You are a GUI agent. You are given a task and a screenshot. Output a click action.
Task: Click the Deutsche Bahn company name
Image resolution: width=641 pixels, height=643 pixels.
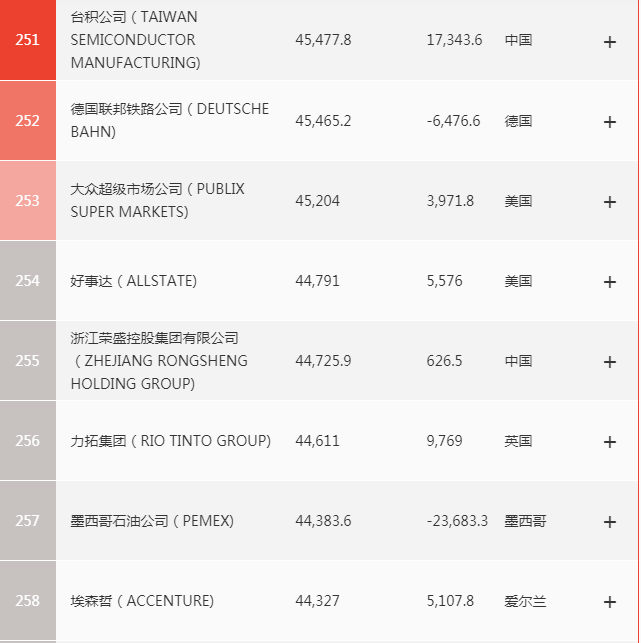169,120
